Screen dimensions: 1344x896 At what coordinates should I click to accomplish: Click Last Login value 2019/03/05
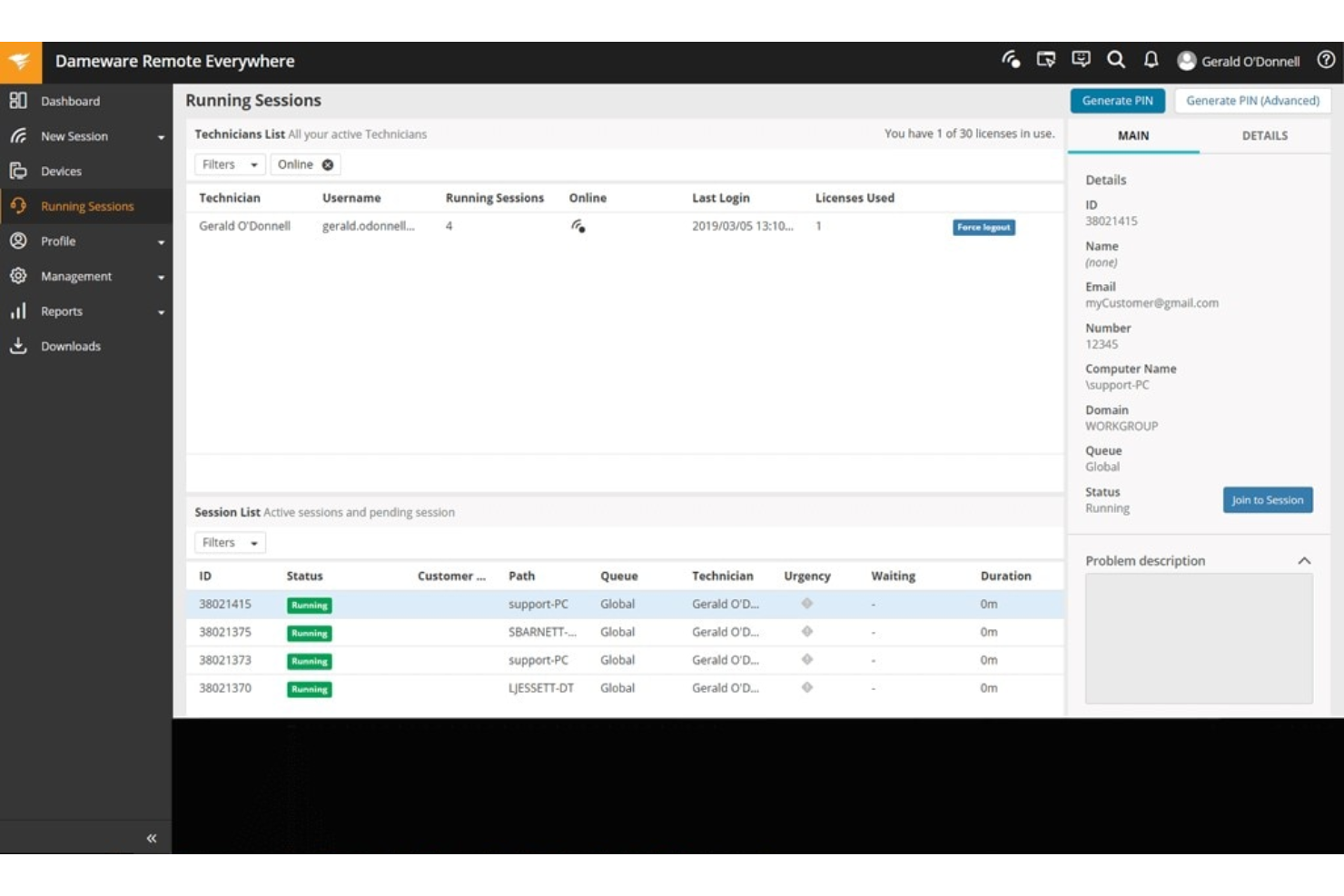pos(742,226)
